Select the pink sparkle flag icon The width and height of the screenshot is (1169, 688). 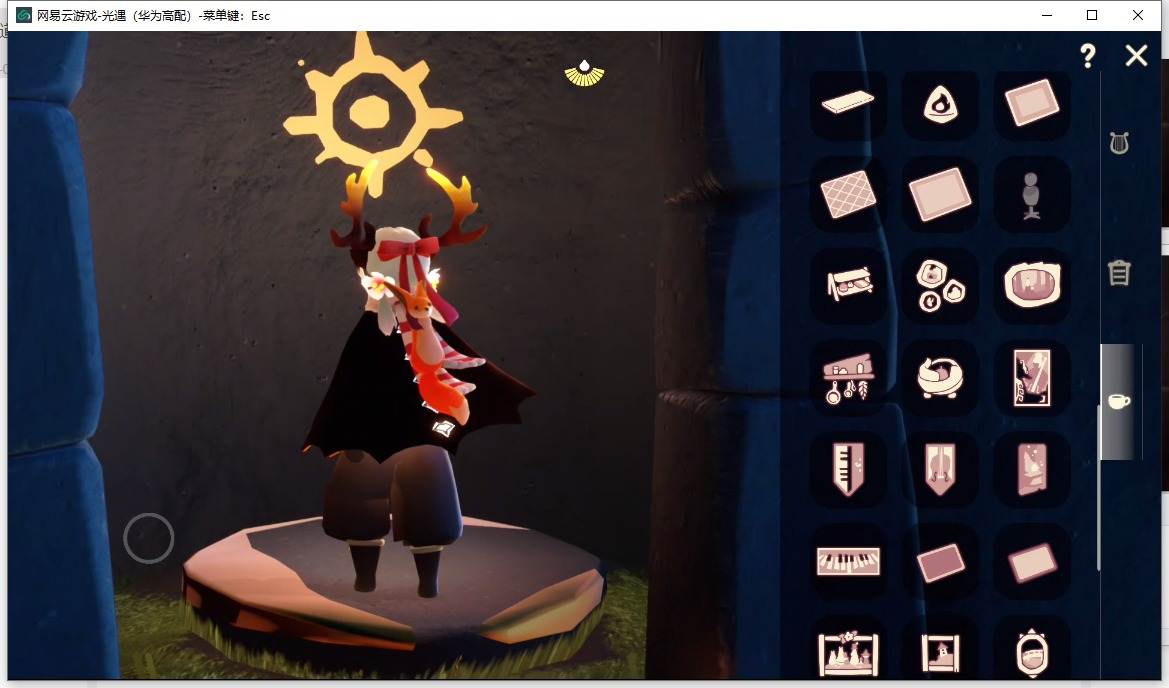coord(1032,470)
